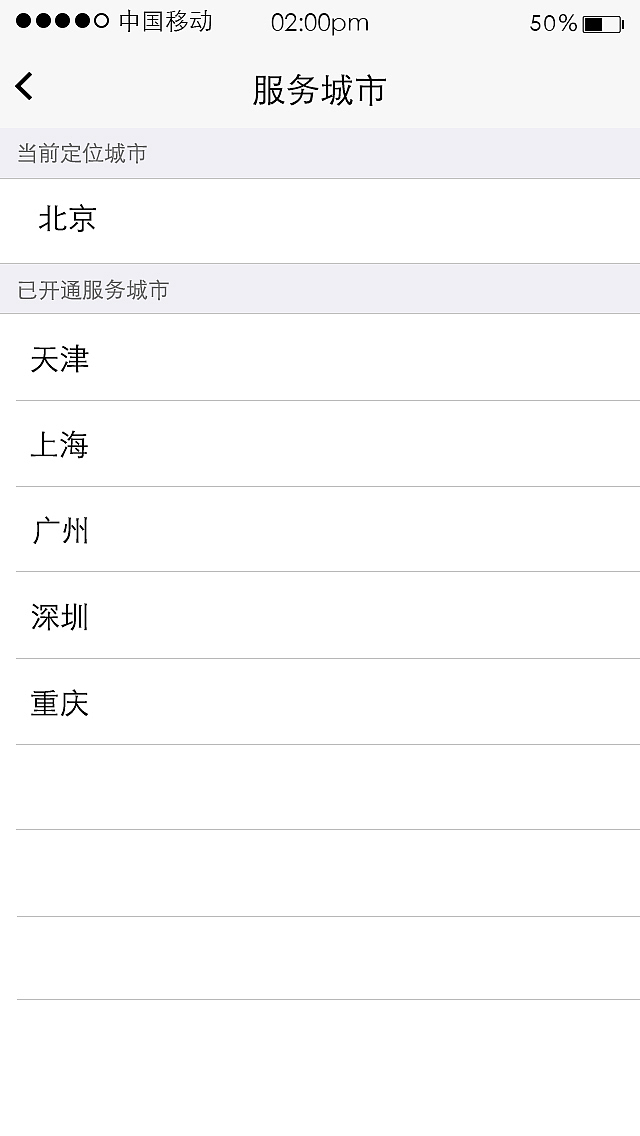Tap the 50% battery percentage text
640x1136 pixels.
click(553, 22)
